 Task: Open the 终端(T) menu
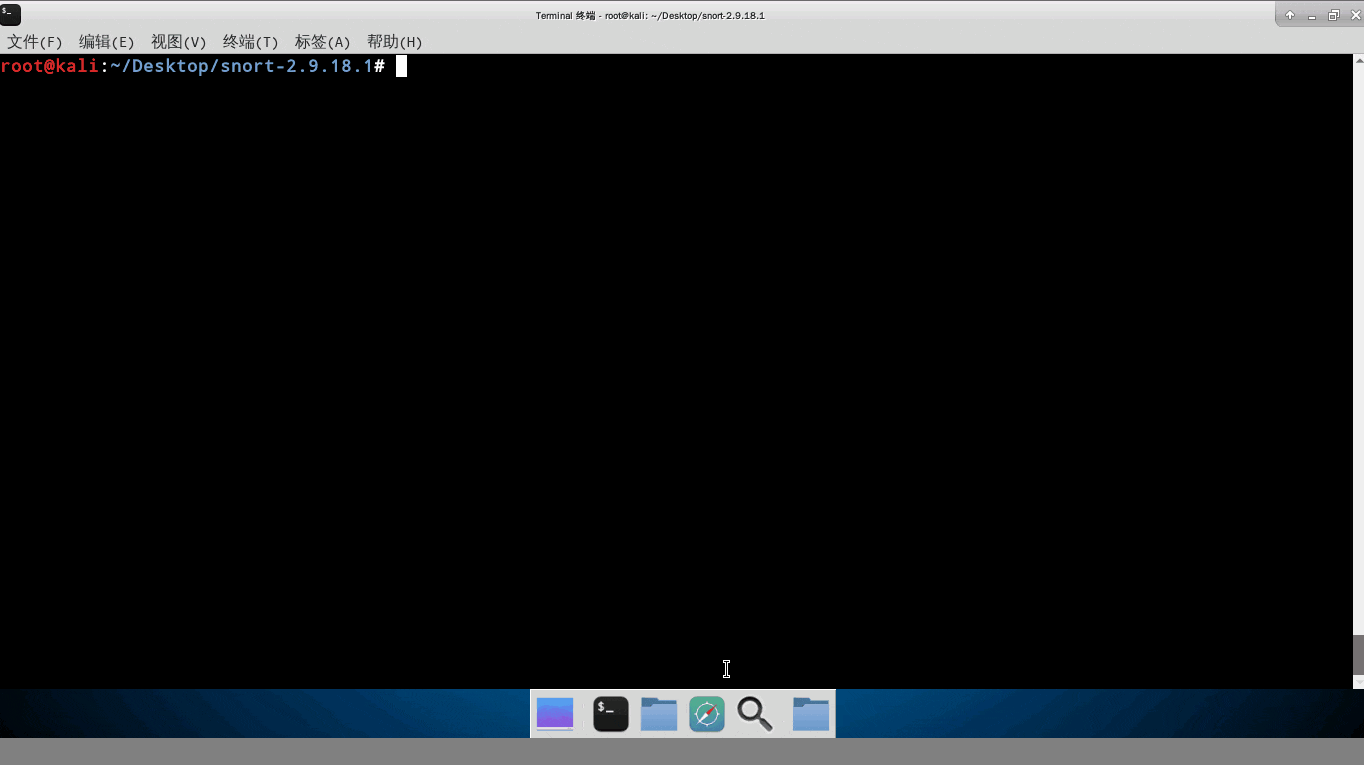pos(250,42)
